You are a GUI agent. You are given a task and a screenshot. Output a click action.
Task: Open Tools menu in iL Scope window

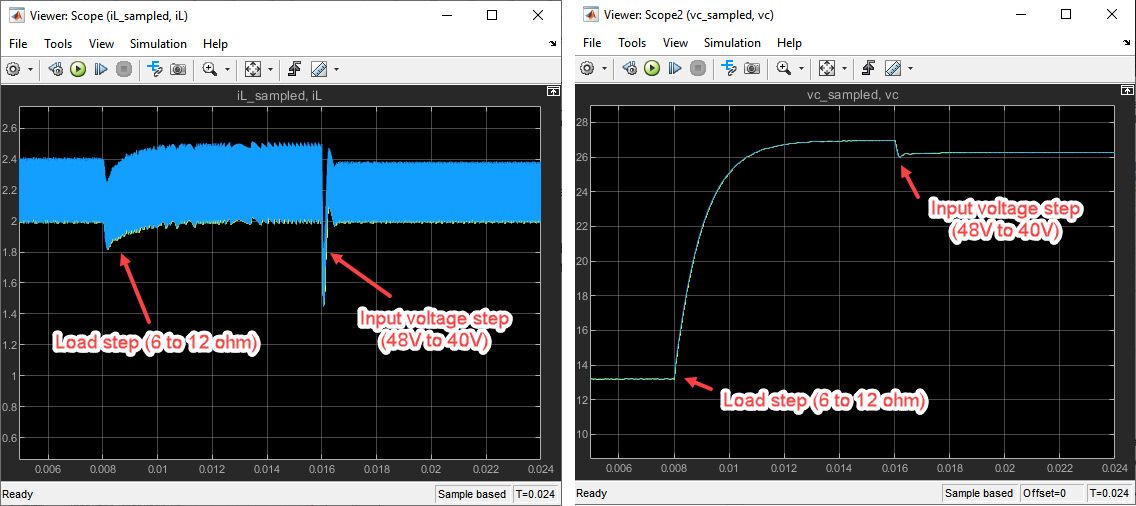pos(58,44)
